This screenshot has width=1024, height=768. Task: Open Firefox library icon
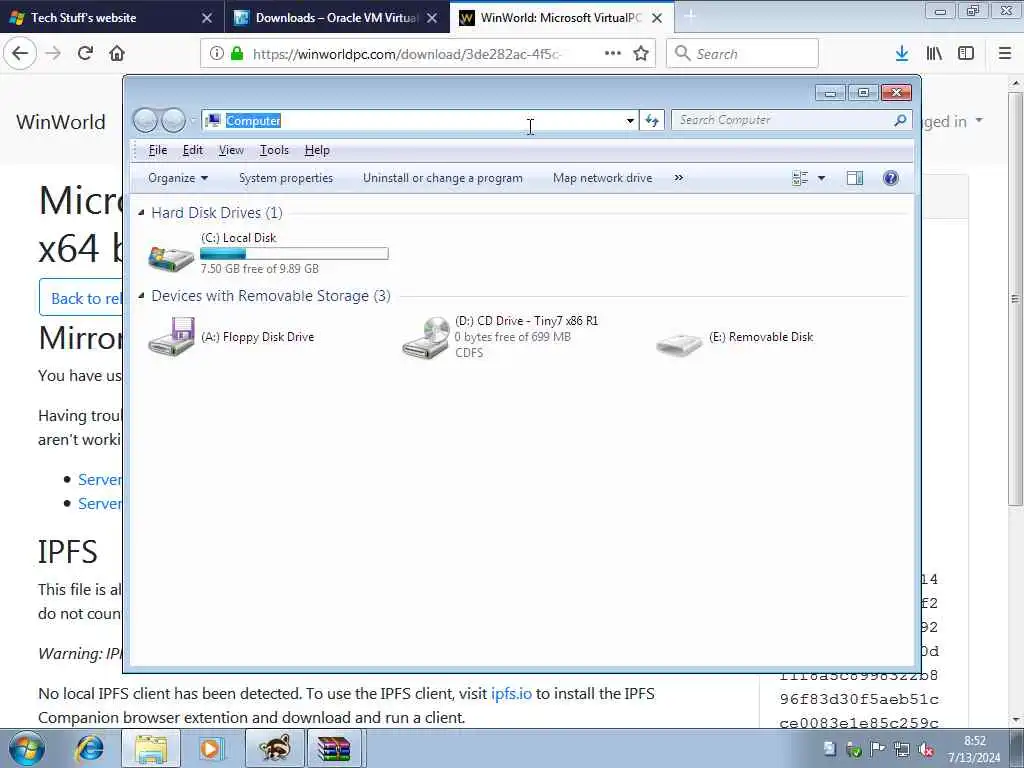pos(934,54)
